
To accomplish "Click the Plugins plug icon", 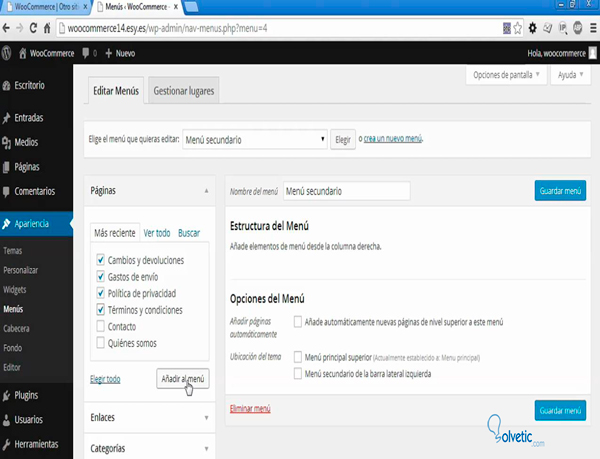I will point(6,395).
